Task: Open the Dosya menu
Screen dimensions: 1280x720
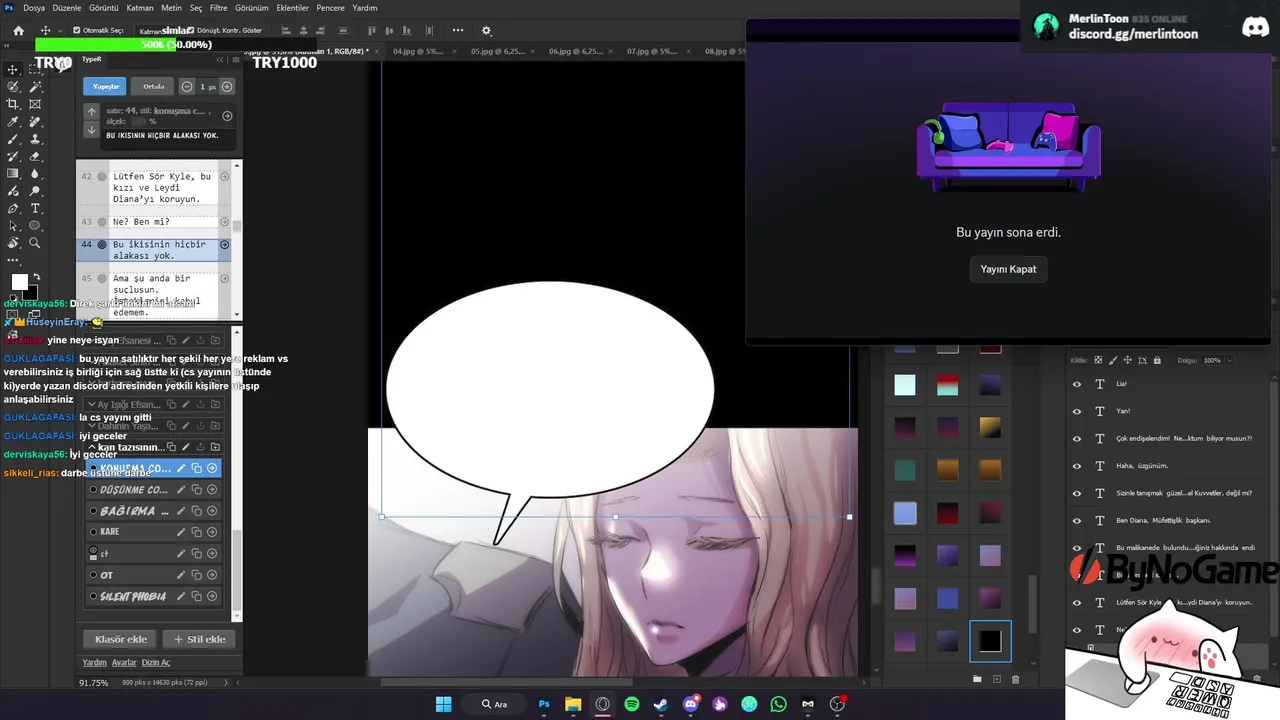Action: 34,8
